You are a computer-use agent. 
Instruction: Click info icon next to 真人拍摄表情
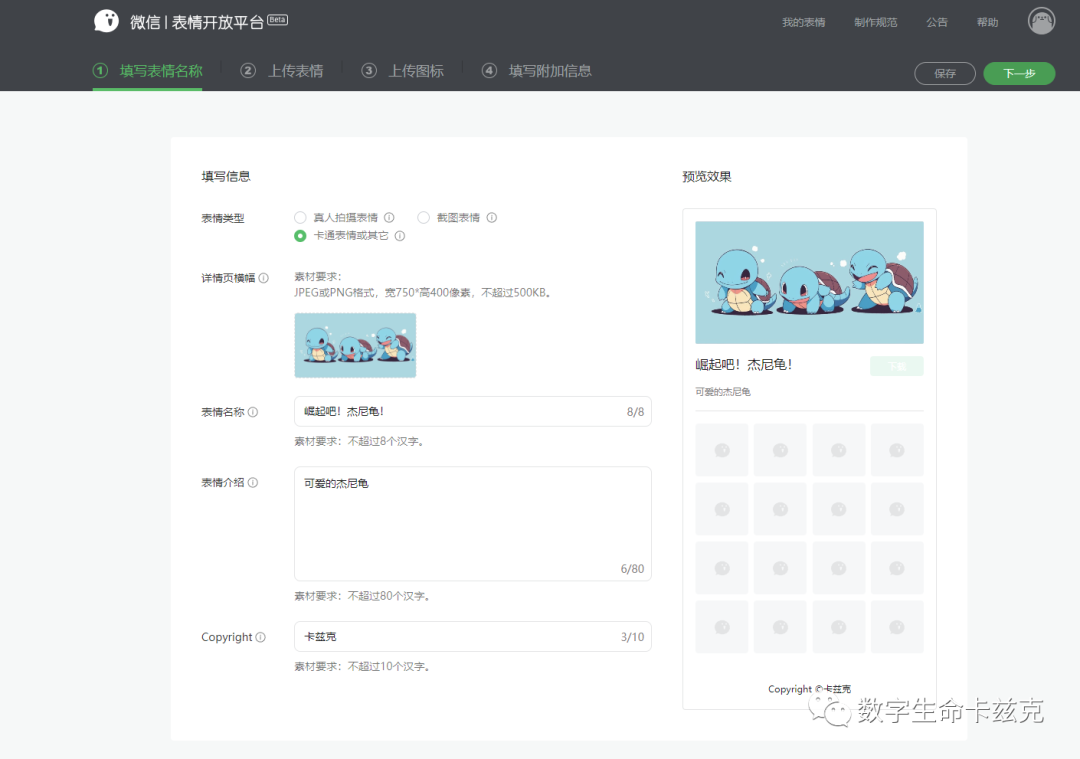coord(389,218)
